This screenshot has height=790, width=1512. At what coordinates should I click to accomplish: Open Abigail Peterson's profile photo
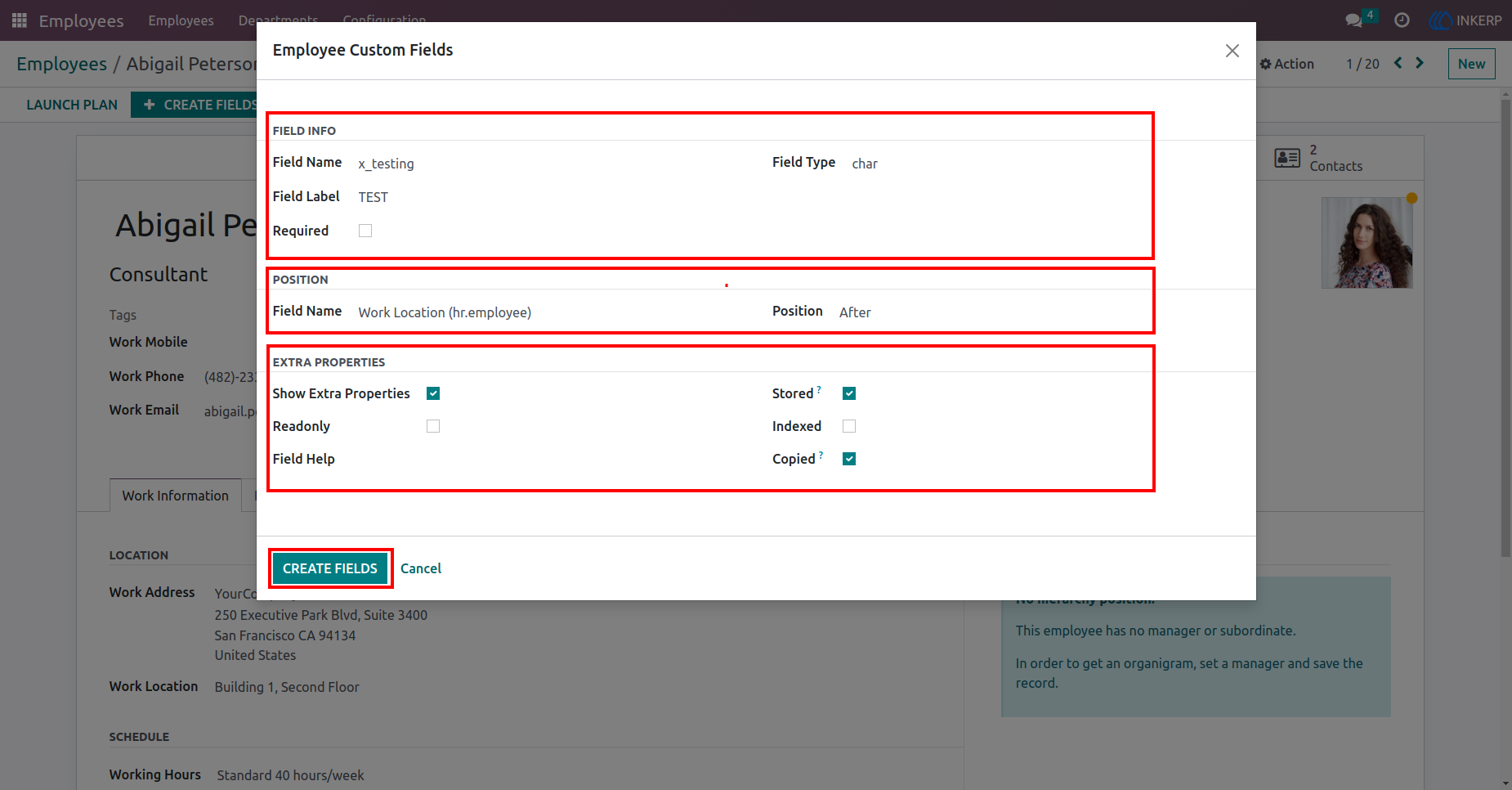tap(1367, 243)
